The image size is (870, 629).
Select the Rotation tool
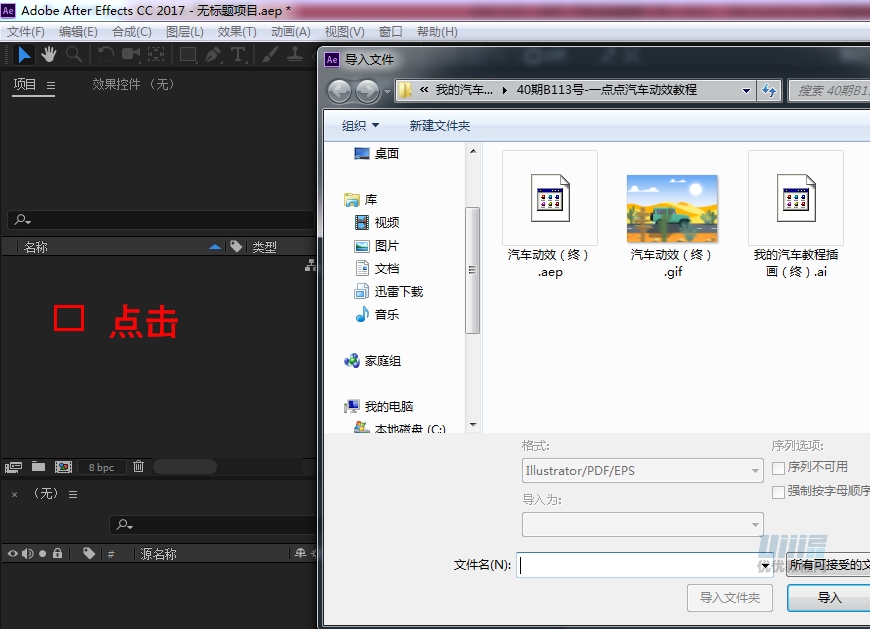pyautogui.click(x=105, y=54)
